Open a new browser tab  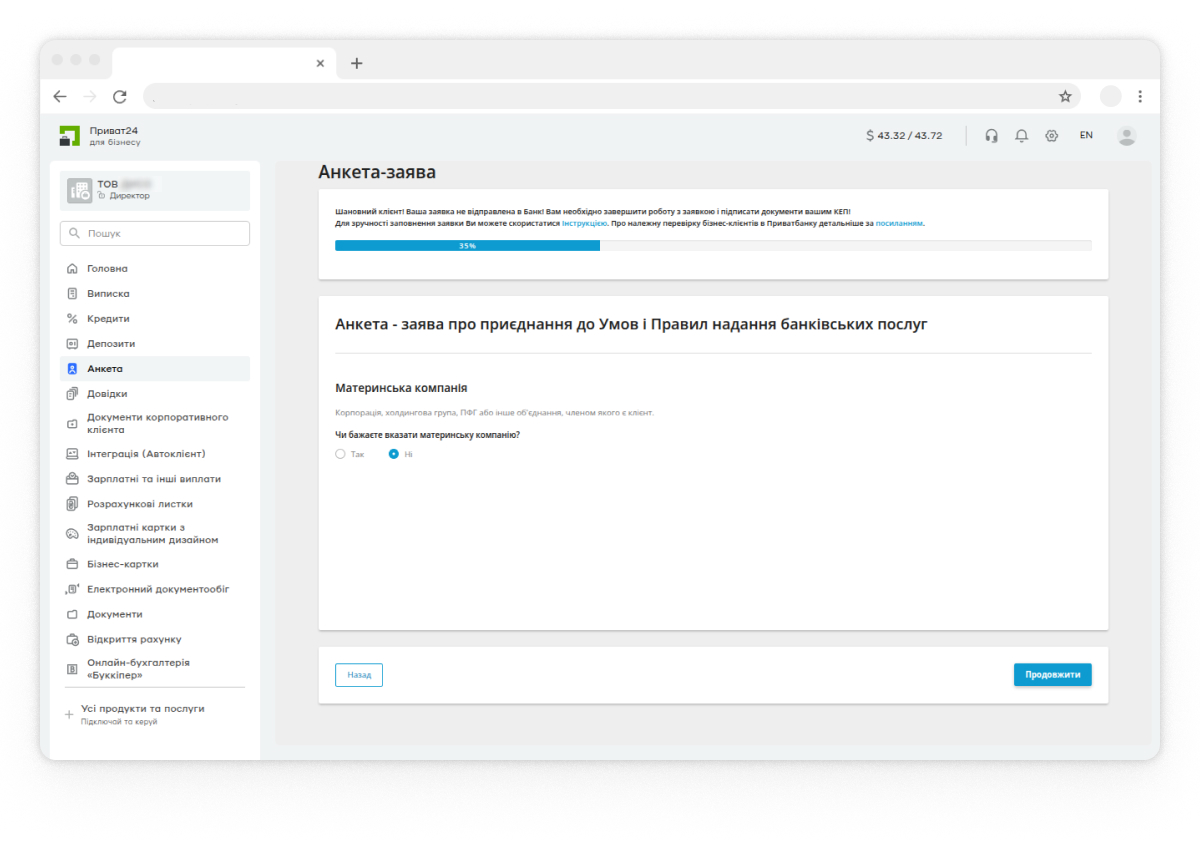[x=357, y=63]
